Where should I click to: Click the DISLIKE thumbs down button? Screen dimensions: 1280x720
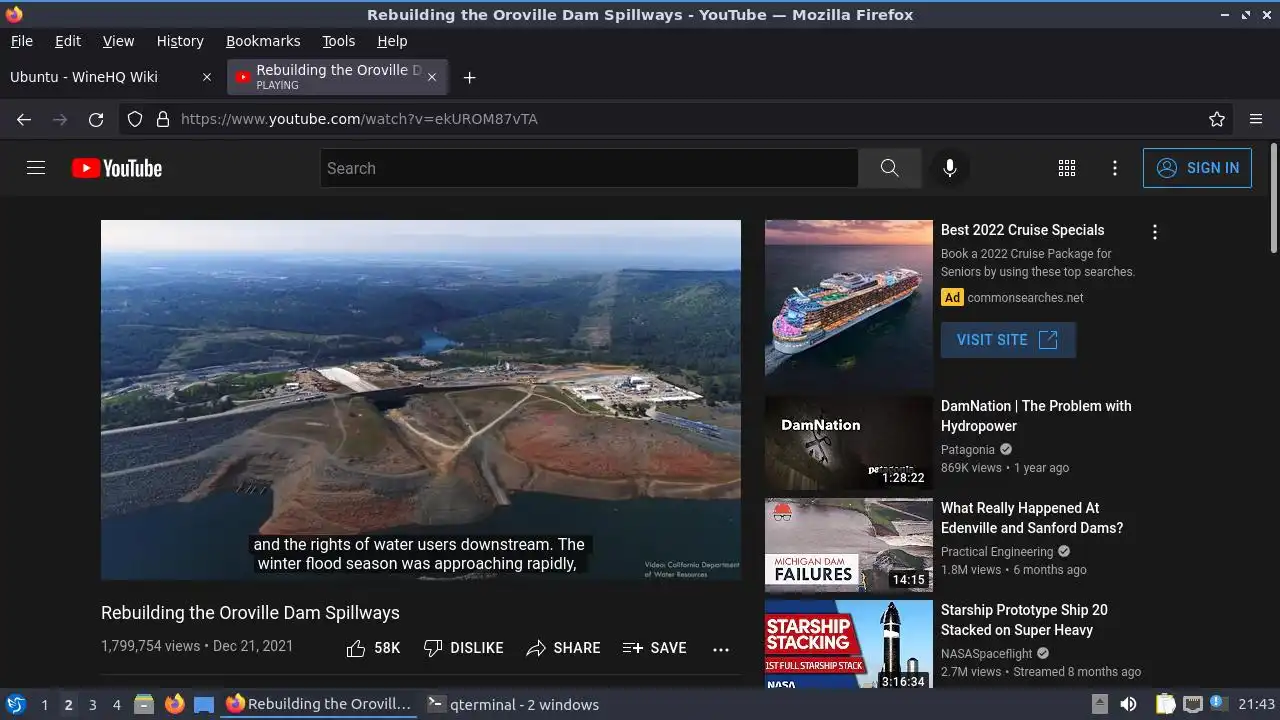[463, 648]
